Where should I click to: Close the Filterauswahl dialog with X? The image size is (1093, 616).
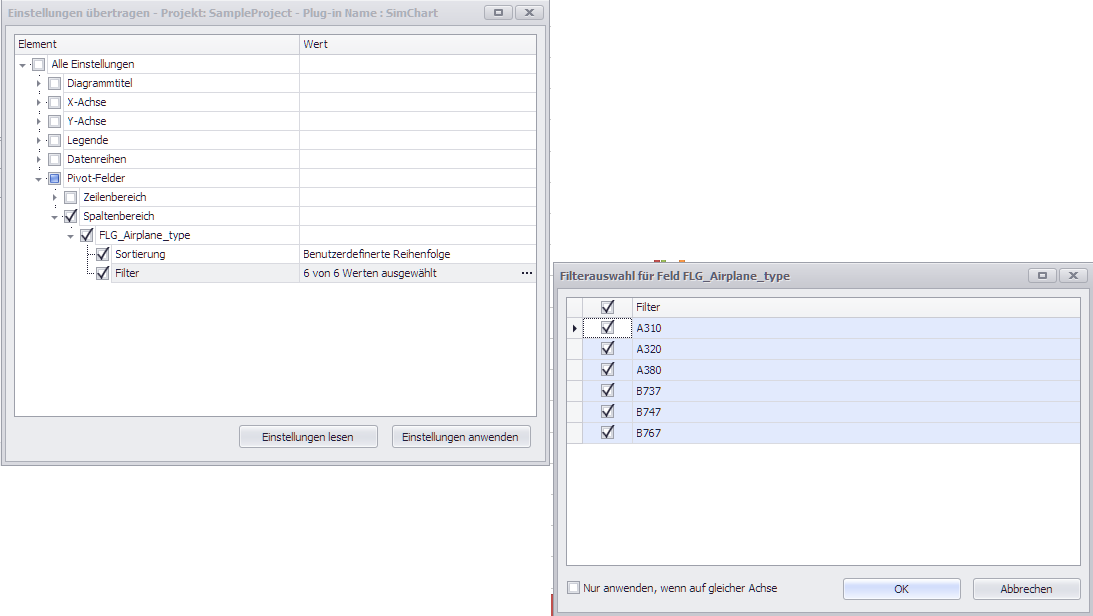pyautogui.click(x=1072, y=275)
